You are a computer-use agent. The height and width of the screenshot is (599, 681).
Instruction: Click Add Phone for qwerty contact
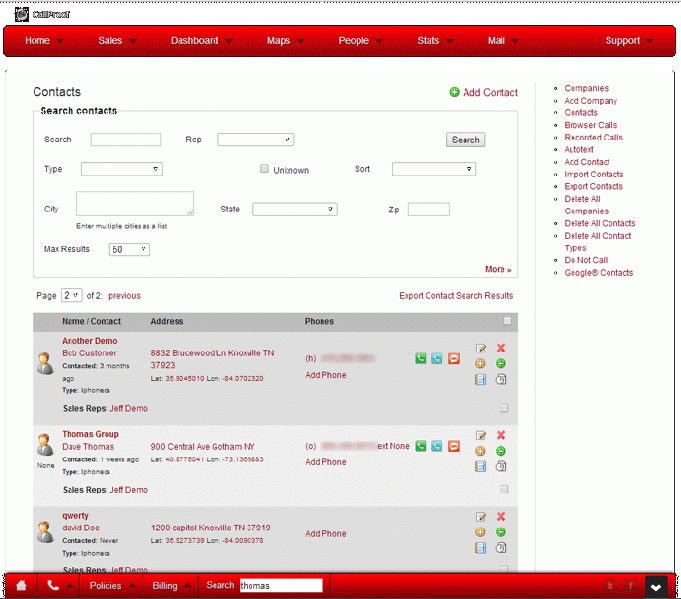[325, 533]
